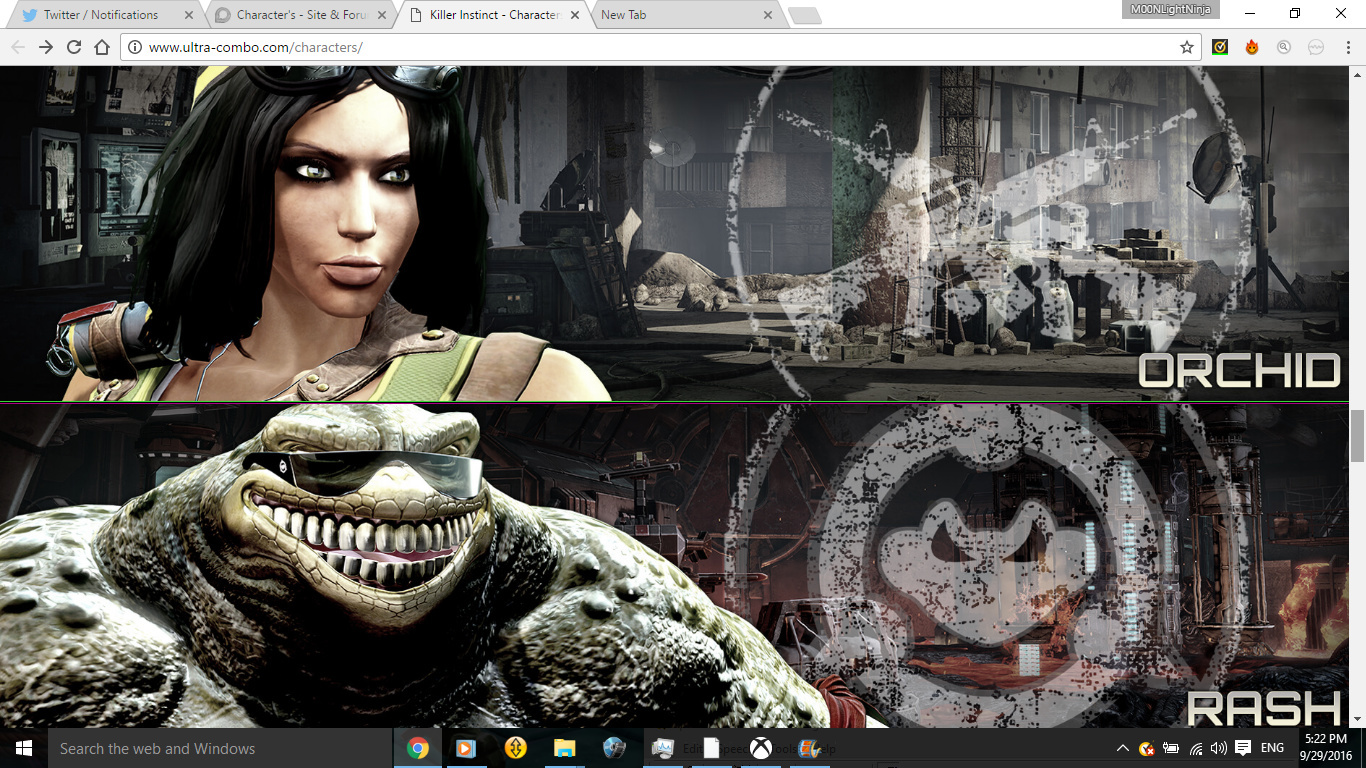Go to the browser Home page
This screenshot has width=1366, height=768.
[x=102, y=47]
